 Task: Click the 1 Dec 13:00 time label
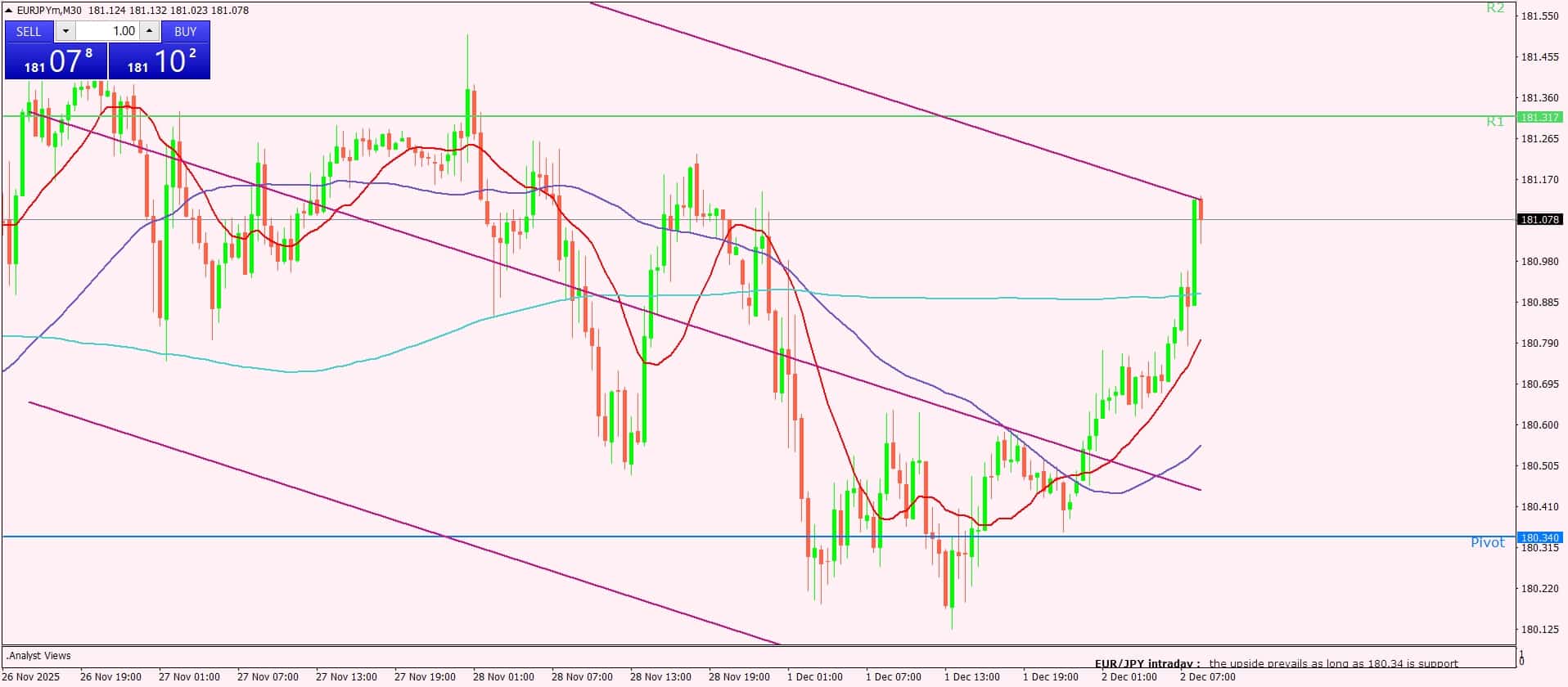(971, 677)
